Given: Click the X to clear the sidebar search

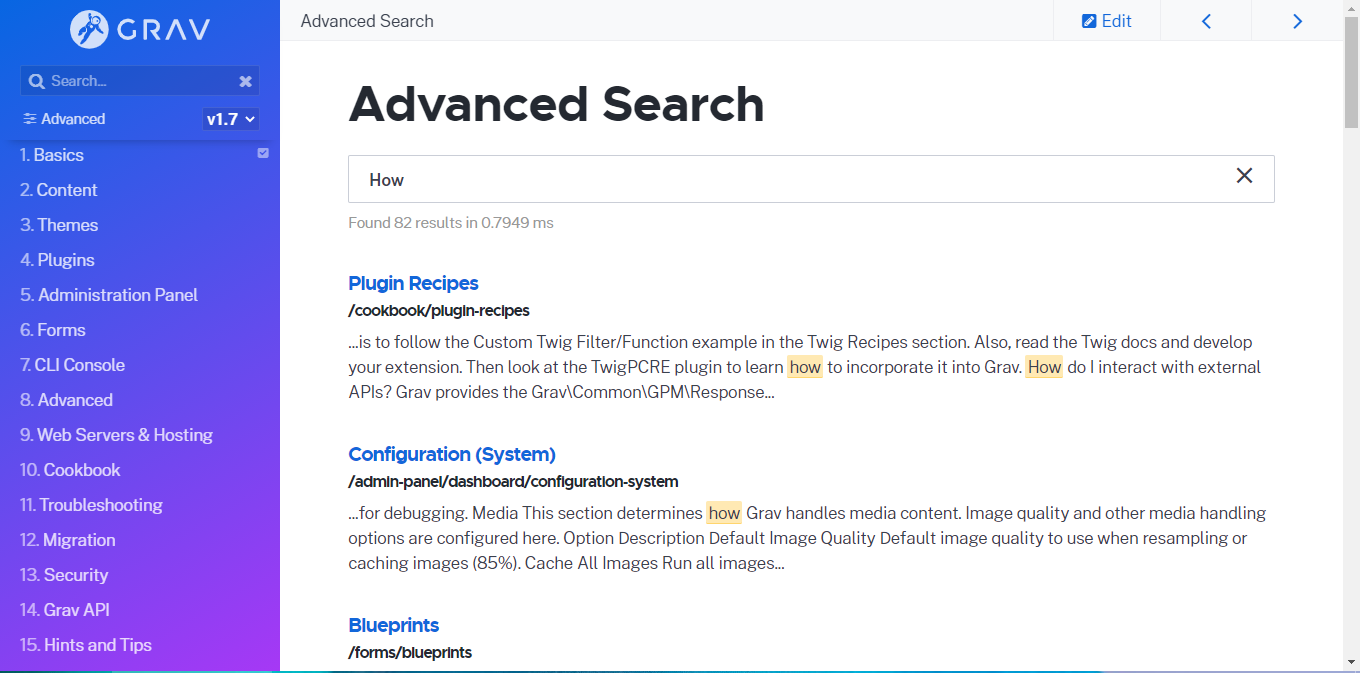Looking at the screenshot, I should (x=246, y=80).
